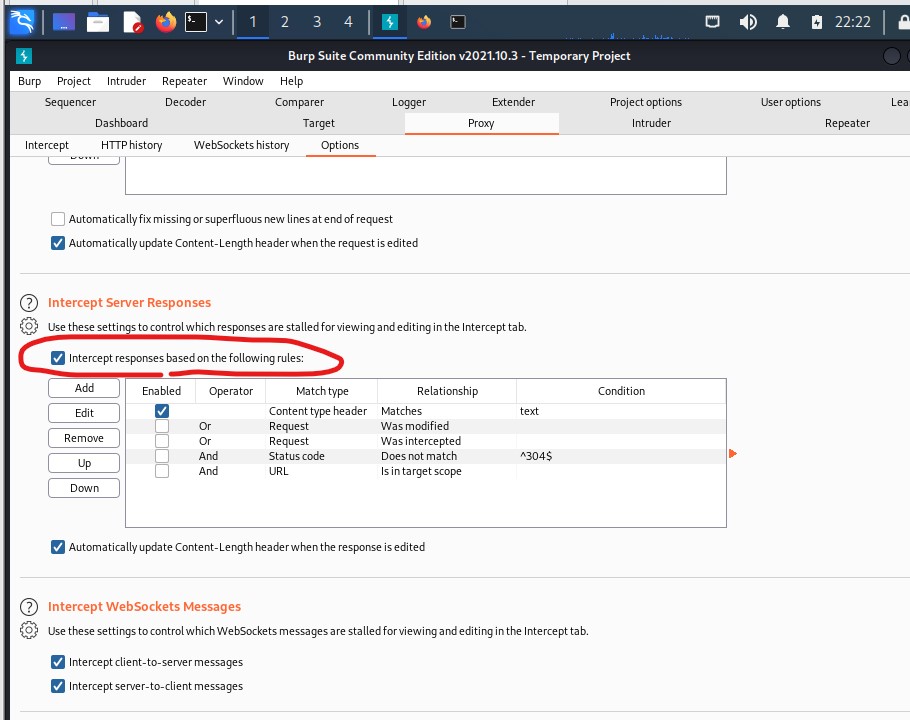
Task: Switch to the Logger tab
Action: click(x=409, y=102)
